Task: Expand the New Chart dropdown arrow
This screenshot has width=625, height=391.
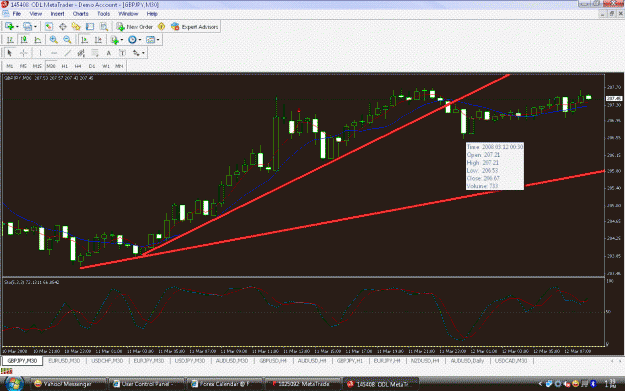Action: tap(17, 27)
